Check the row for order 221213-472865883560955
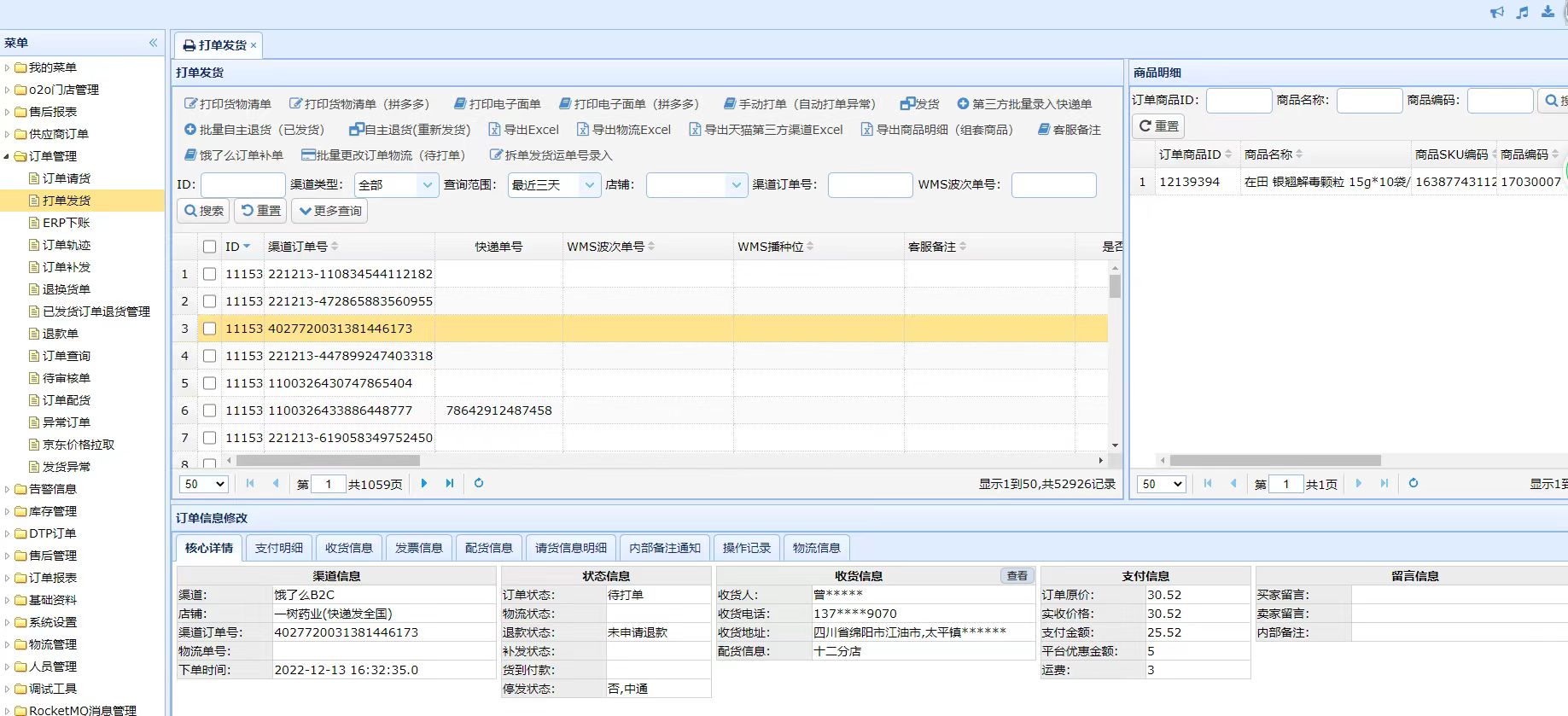Screen dimensions: 1568x716 [x=209, y=301]
